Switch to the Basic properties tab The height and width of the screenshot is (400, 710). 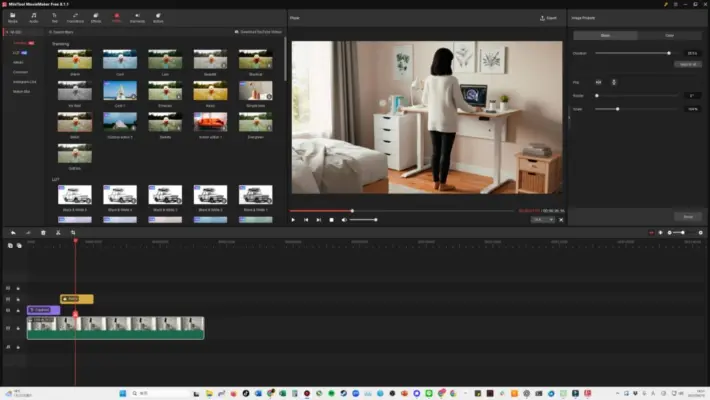605,35
